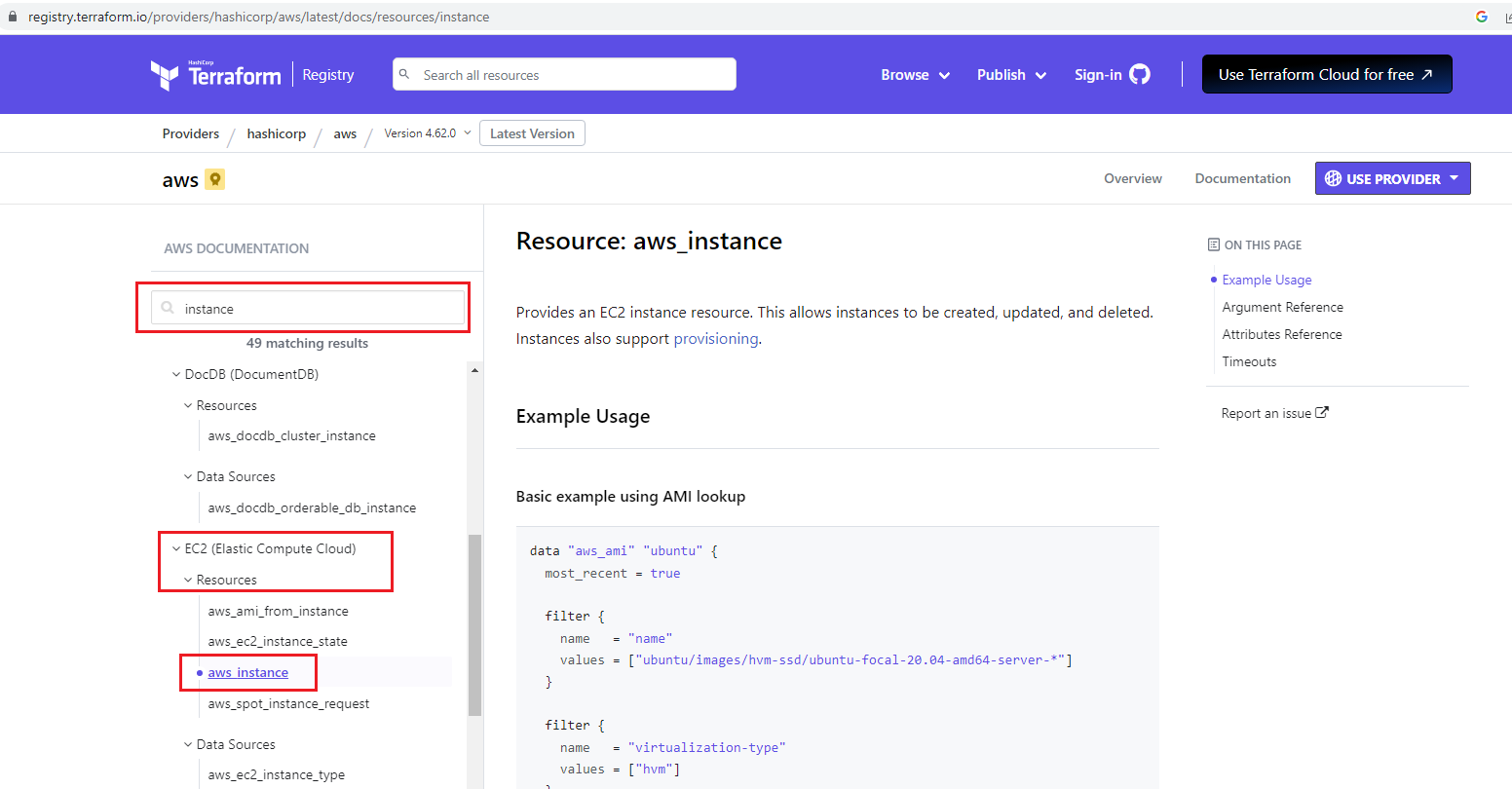1512x789 pixels.
Task: Click the aws provider title text
Action: [x=180, y=179]
